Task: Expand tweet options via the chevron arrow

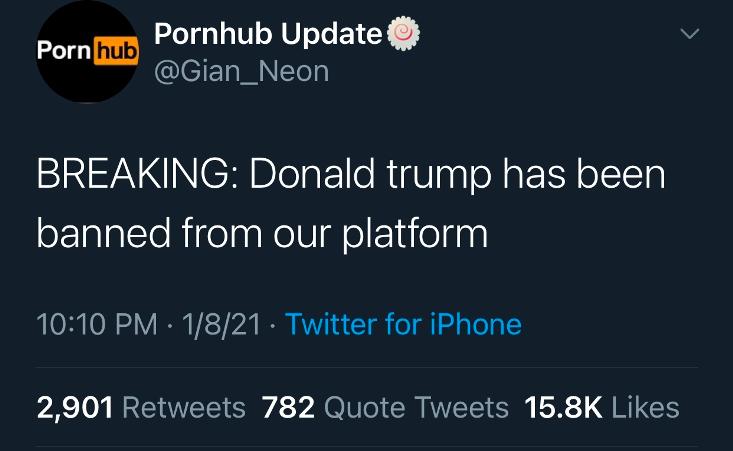Action: pos(690,34)
